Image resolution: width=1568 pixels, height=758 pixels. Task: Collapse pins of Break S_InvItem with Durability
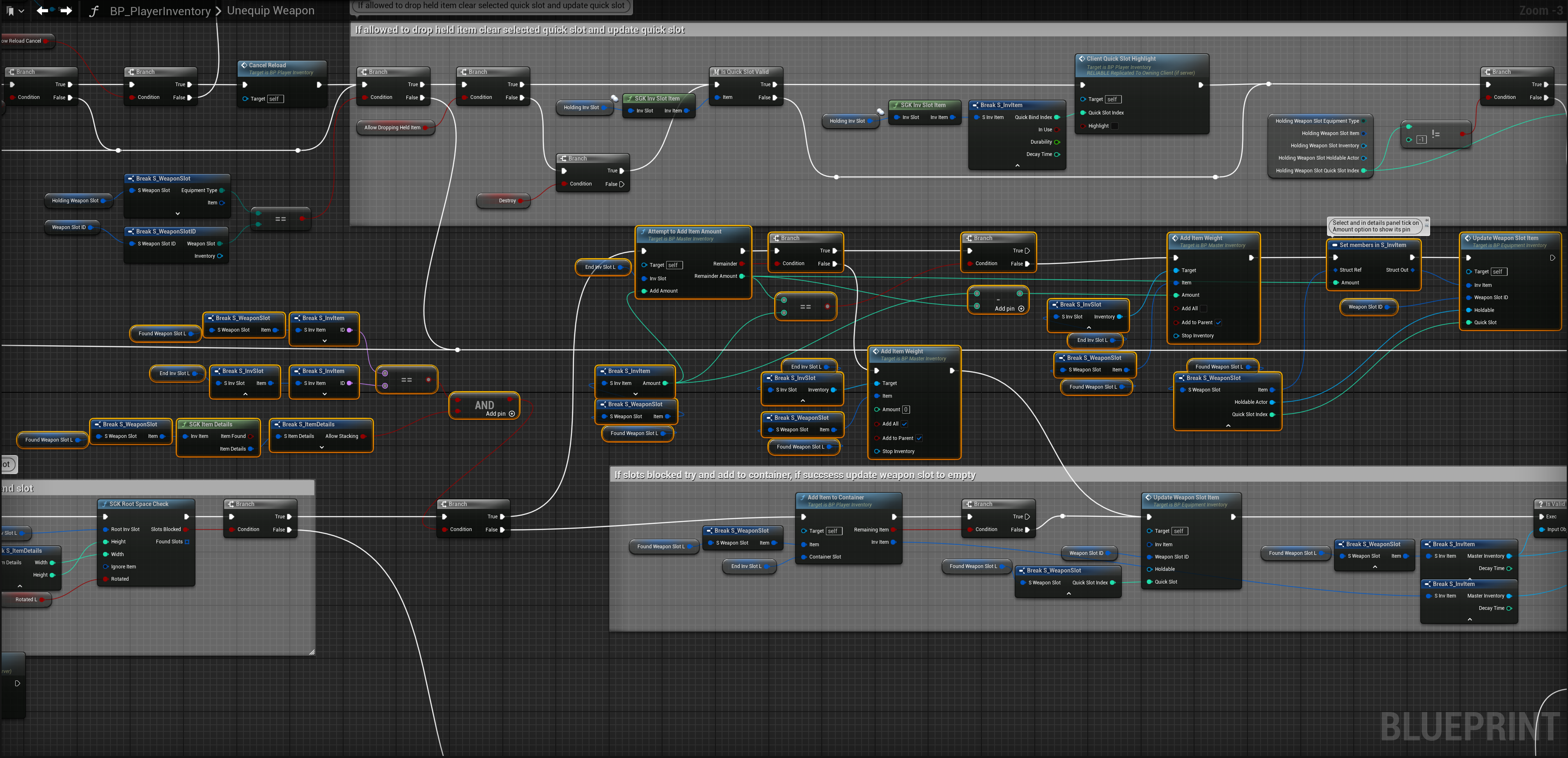tap(1017, 165)
